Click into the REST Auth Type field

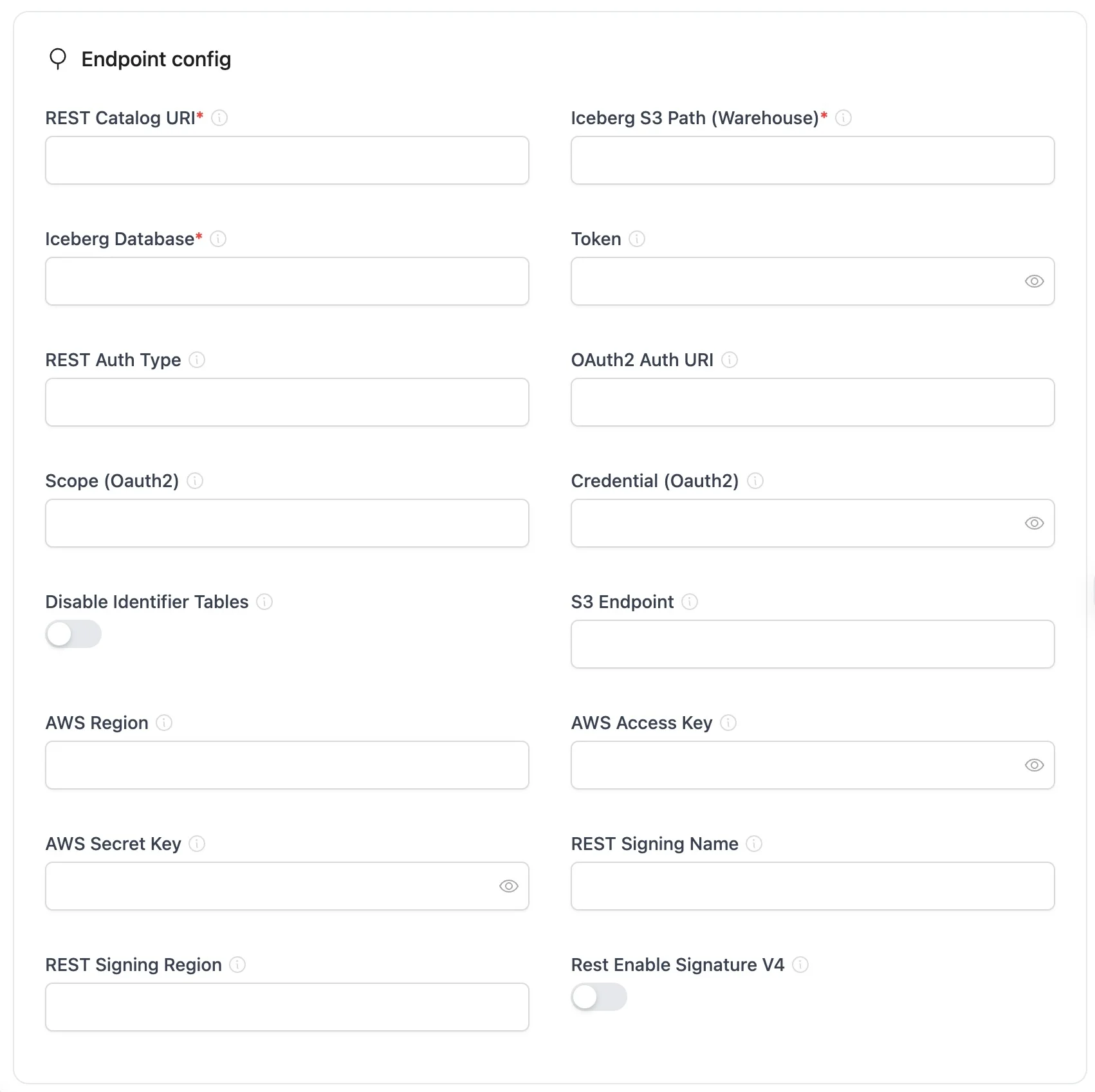(287, 402)
